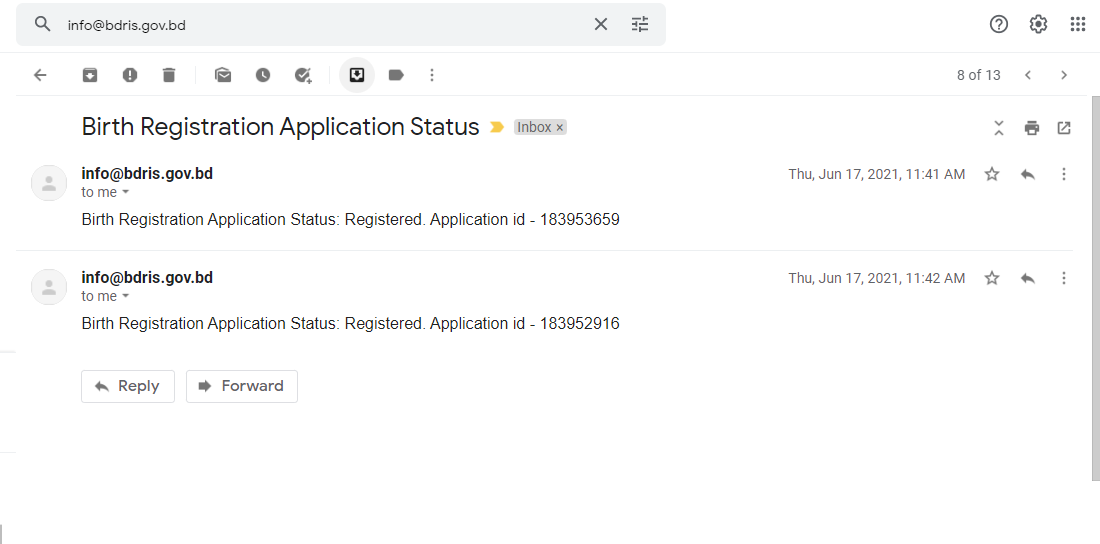Add conversation to Tasks
The image size is (1100, 544).
click(303, 75)
